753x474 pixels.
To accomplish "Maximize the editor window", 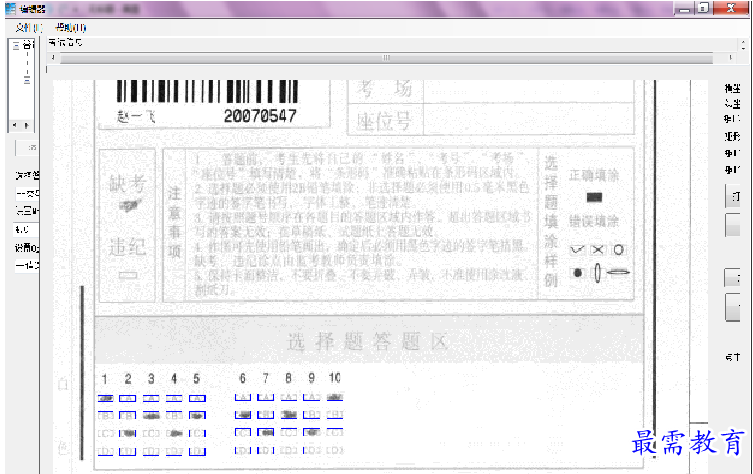I will point(704,8).
